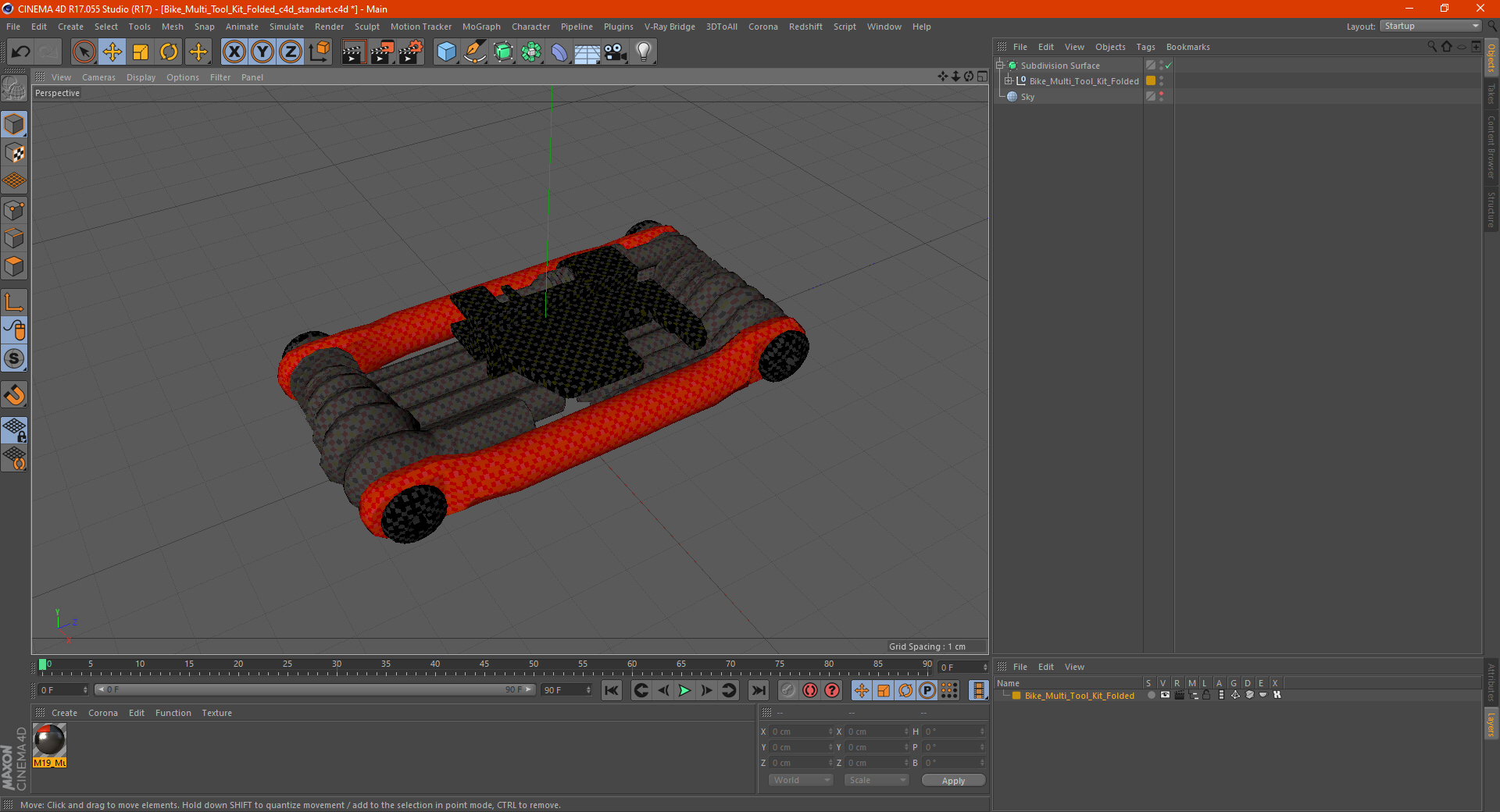
Task: Open the Simulate menu
Action: [287, 27]
